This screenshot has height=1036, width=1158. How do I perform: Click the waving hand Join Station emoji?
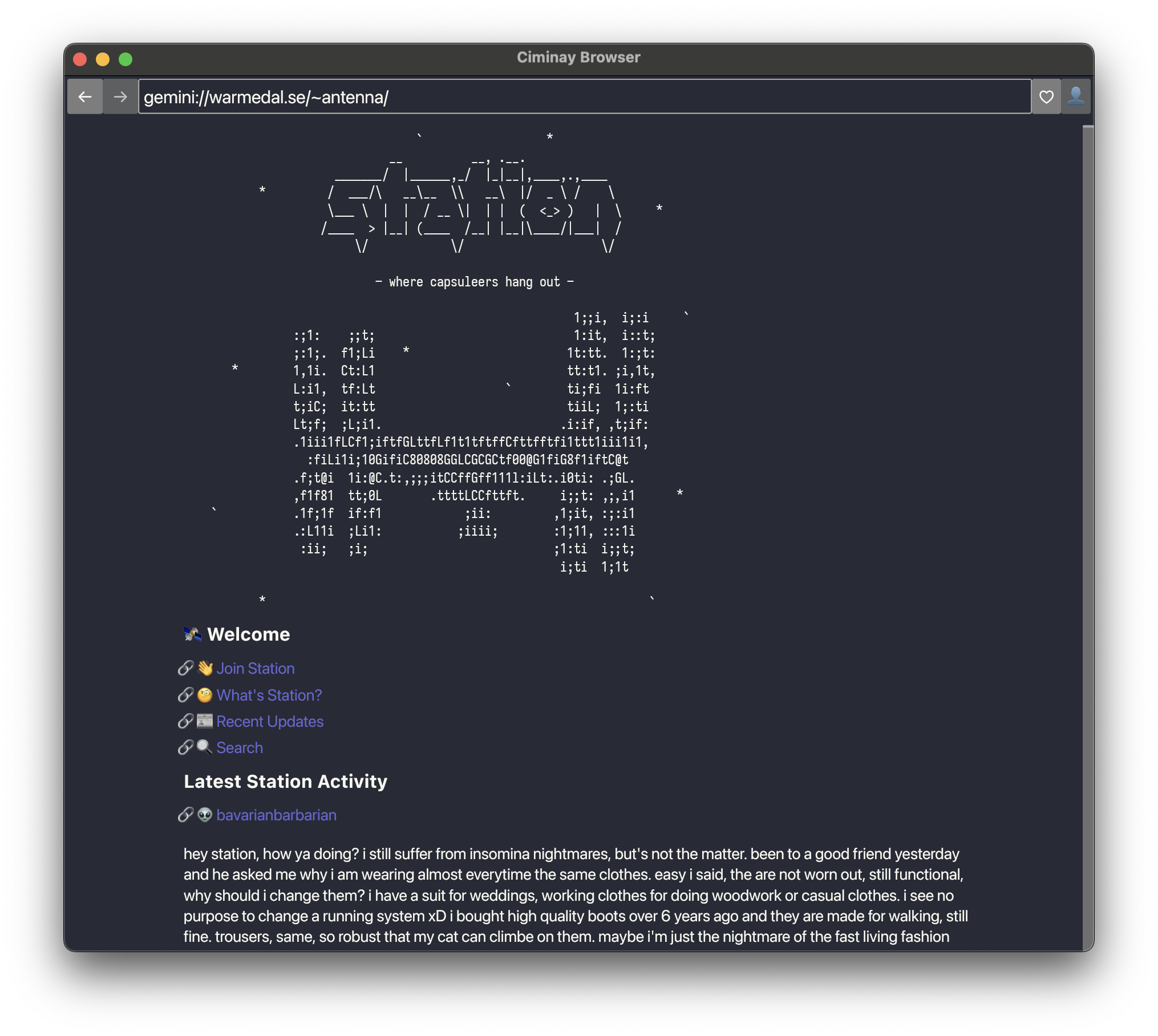(x=205, y=668)
